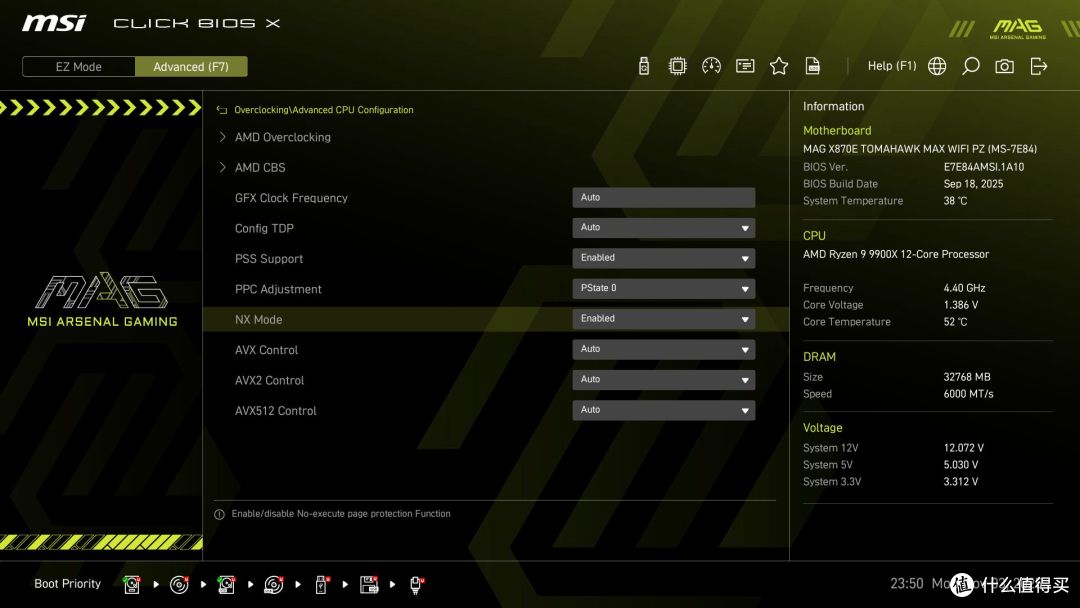Open the Config TDP dropdown
This screenshot has height=608, width=1080.
tap(663, 228)
